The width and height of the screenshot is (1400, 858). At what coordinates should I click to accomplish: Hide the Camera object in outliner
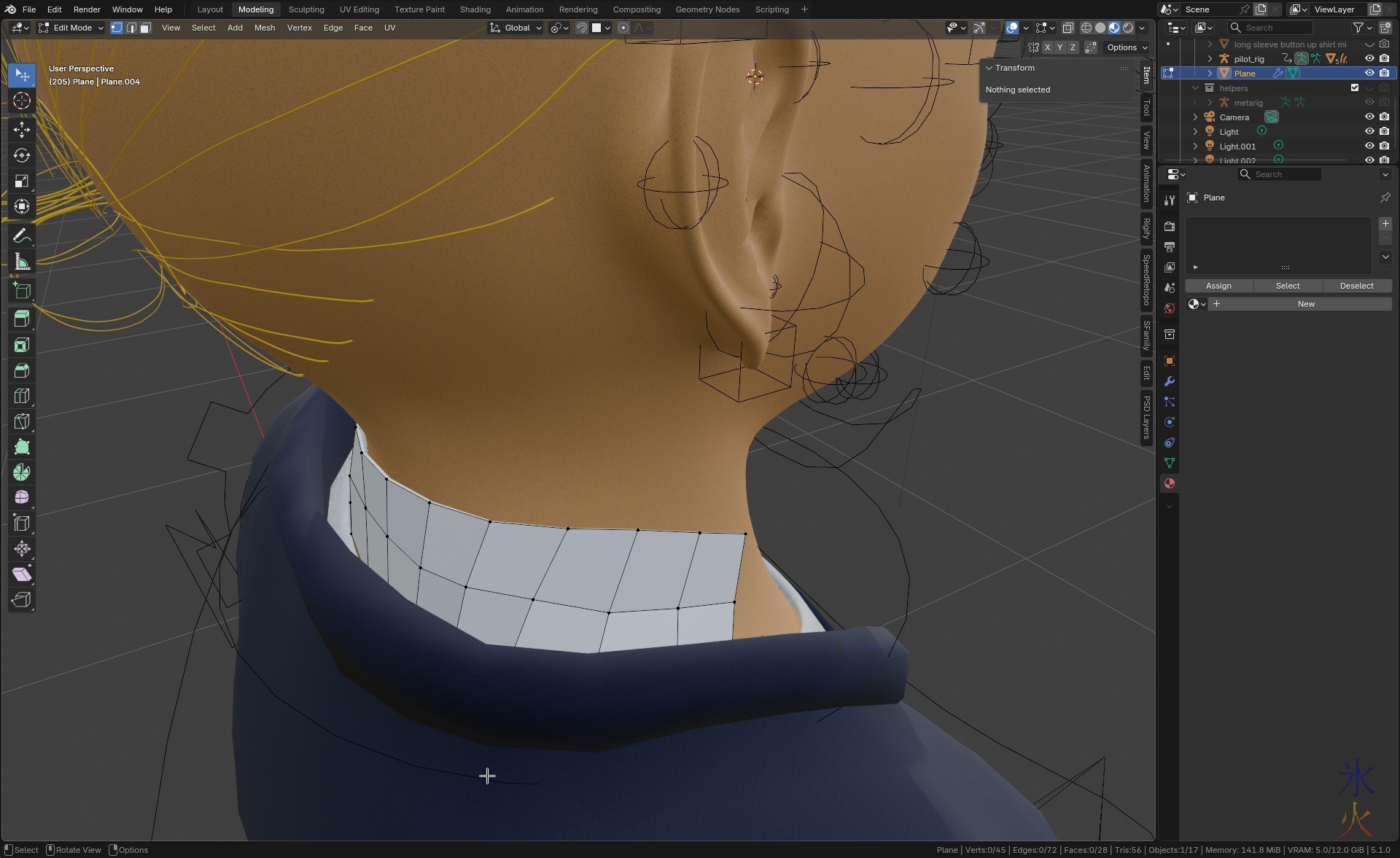click(x=1369, y=117)
